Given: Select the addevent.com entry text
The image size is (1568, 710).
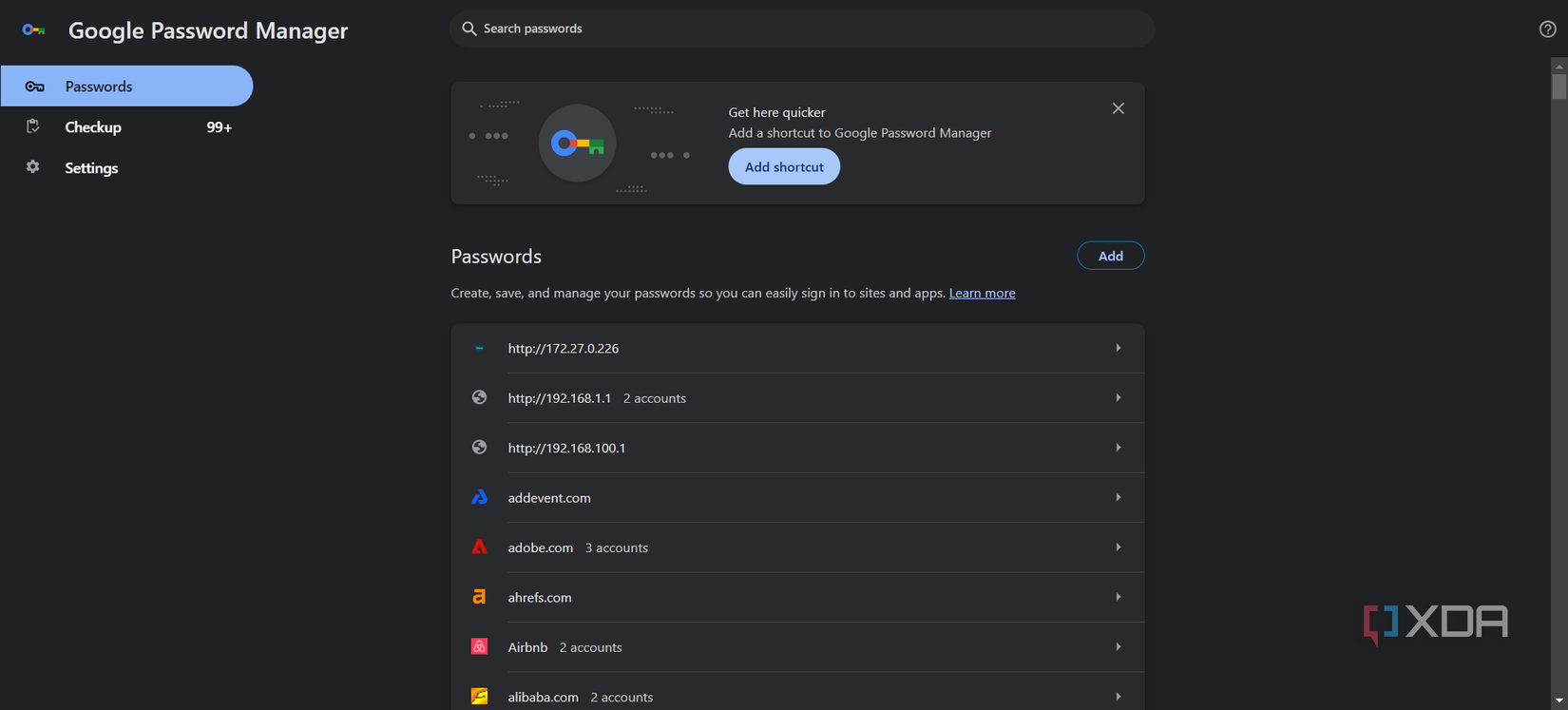Looking at the screenshot, I should pos(549,497).
